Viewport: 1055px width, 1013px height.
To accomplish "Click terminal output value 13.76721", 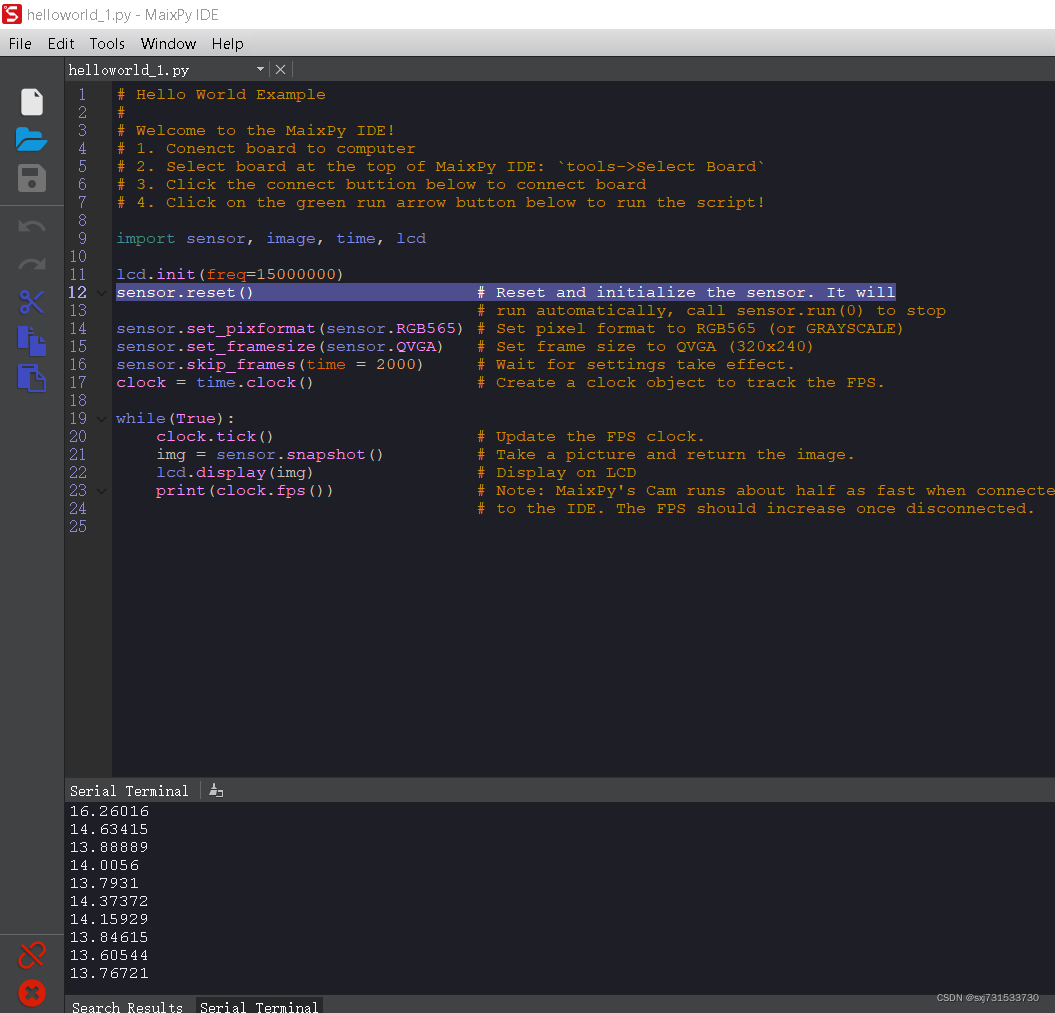I will 109,973.
